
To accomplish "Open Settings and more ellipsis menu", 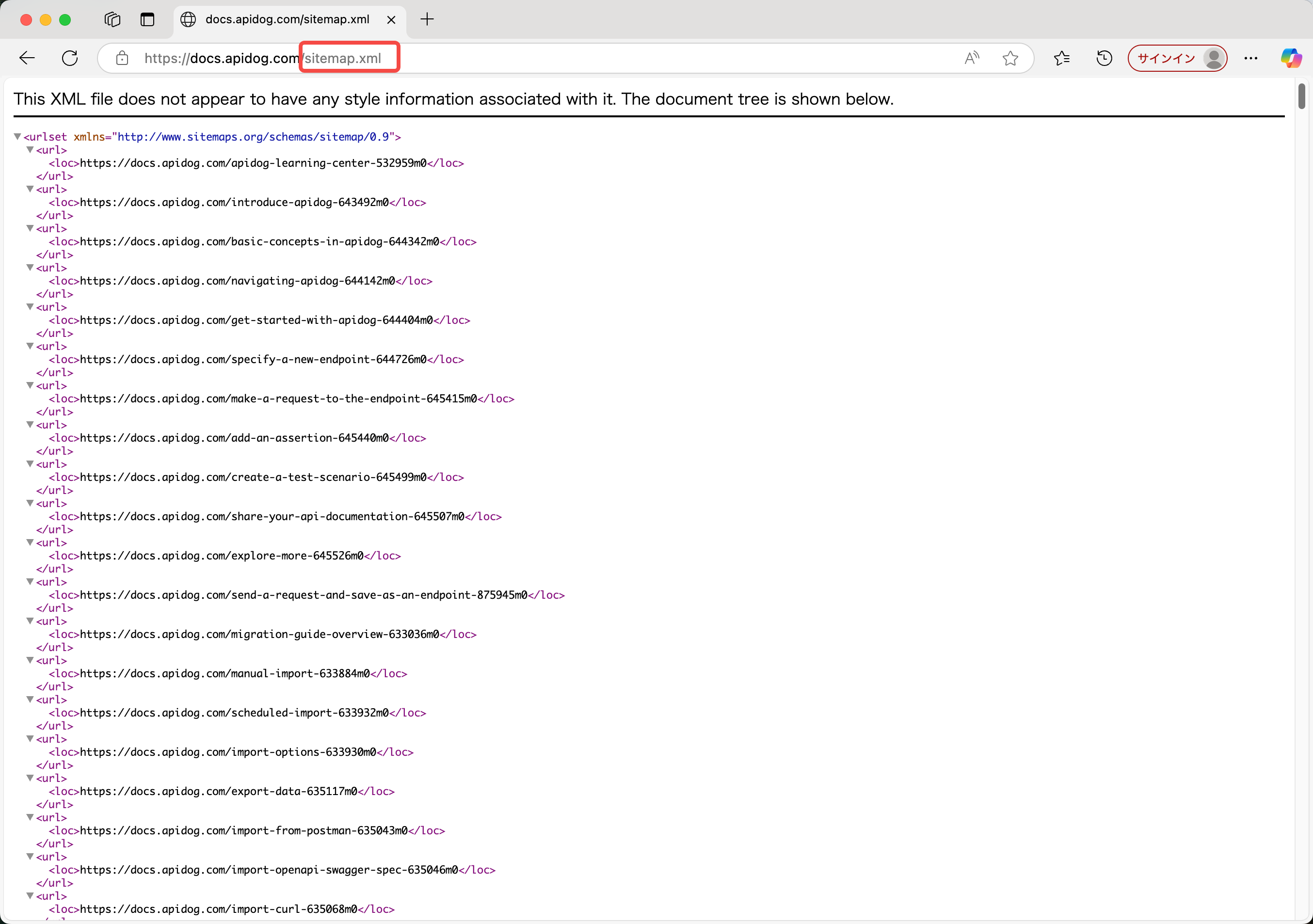I will pyautogui.click(x=1250, y=58).
